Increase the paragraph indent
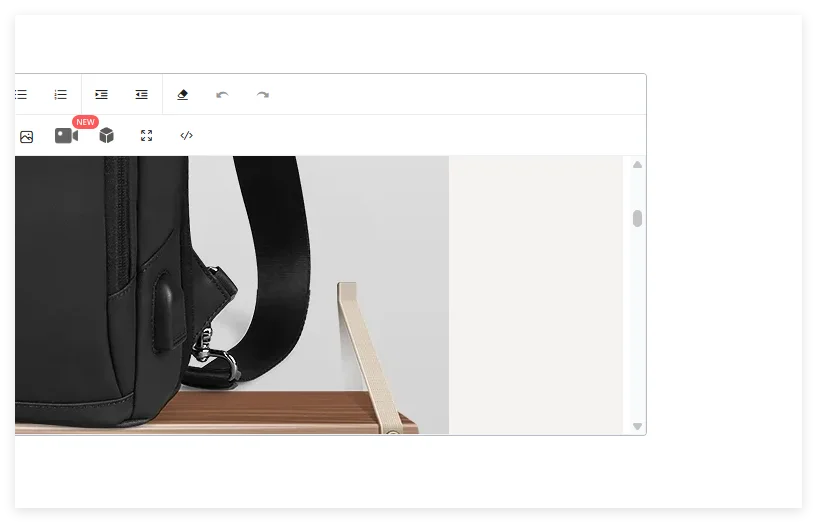Viewport: 817px width, 523px height. point(101,95)
